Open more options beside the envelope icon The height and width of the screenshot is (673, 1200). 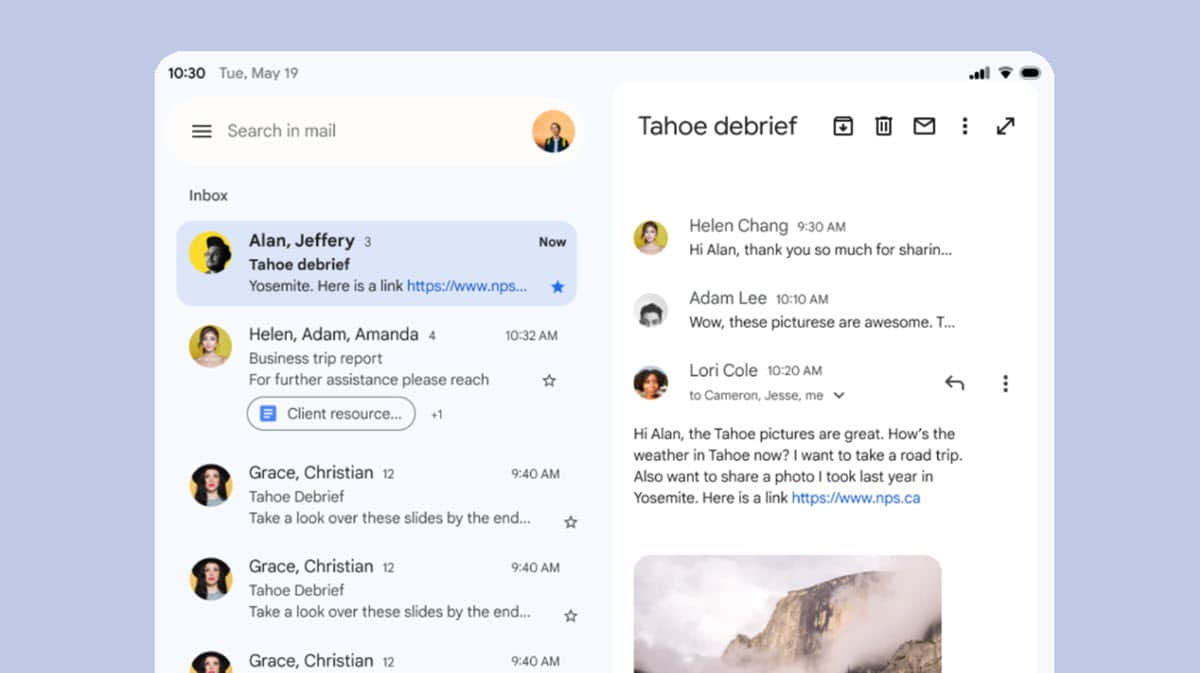965,126
